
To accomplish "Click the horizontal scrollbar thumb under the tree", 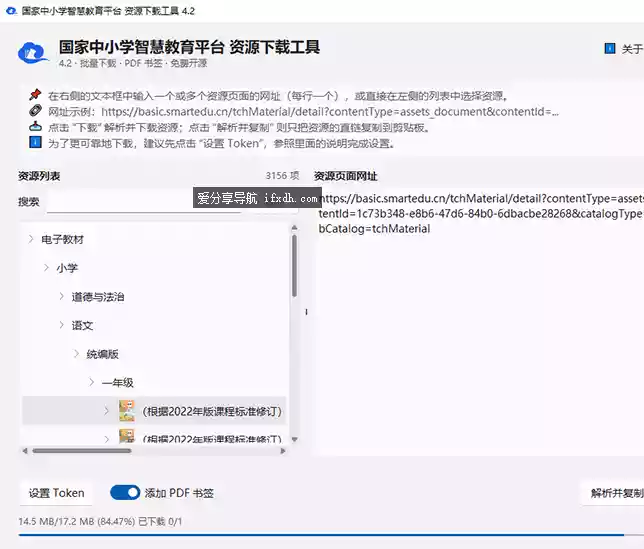I will click(x=82, y=451).
